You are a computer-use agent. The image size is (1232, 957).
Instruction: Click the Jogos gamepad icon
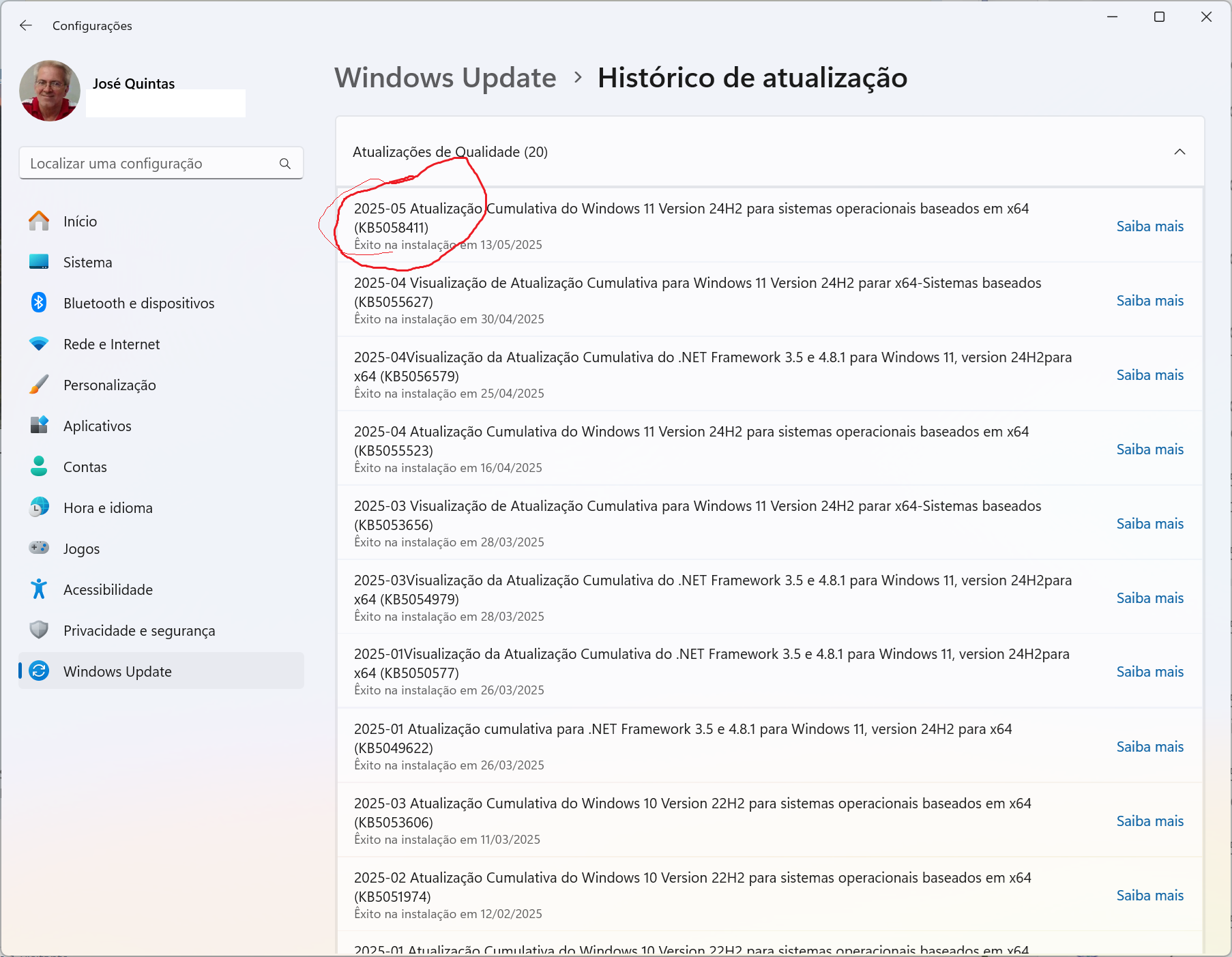(x=39, y=548)
